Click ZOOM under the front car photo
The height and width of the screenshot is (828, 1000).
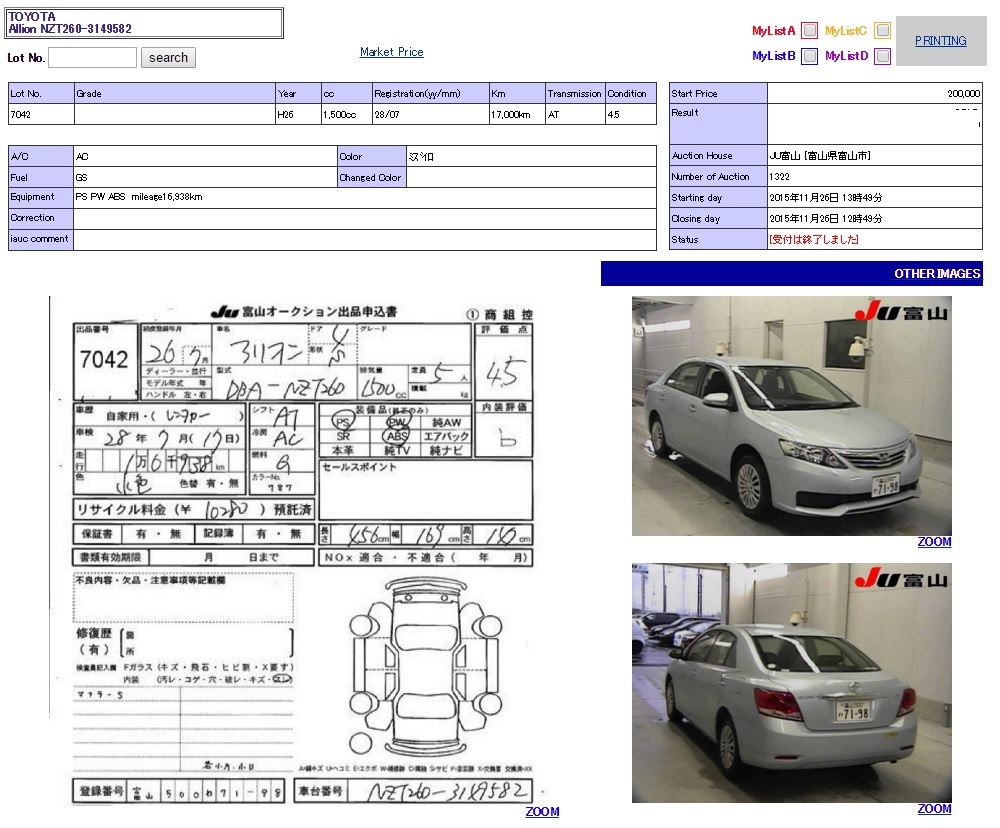tap(934, 542)
